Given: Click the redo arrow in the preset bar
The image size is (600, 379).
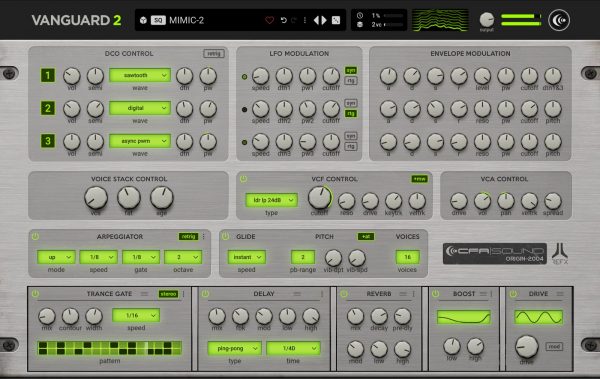Looking at the screenshot, I should 294,20.
